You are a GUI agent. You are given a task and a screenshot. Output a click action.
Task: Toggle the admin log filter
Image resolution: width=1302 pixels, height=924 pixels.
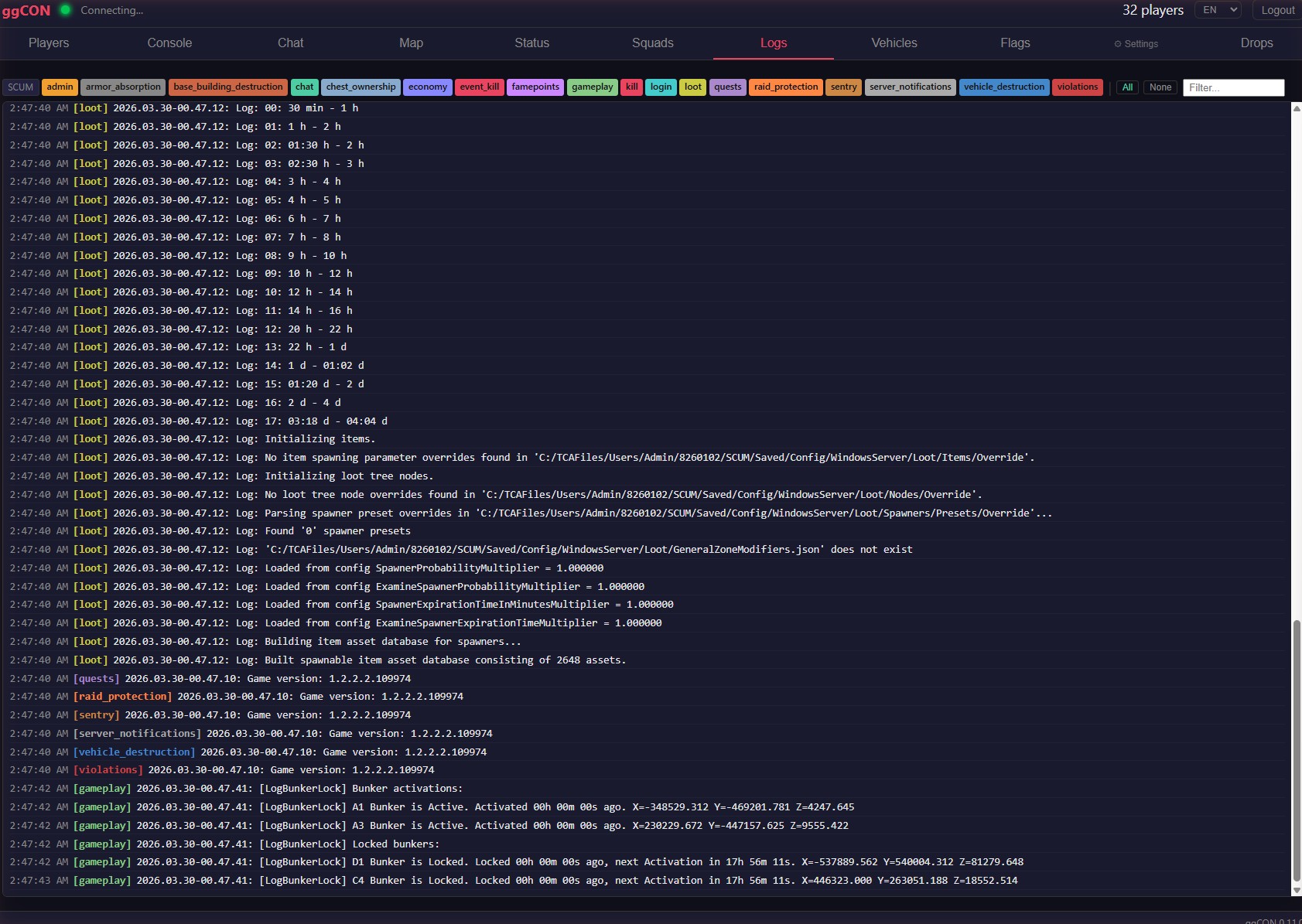pos(60,87)
